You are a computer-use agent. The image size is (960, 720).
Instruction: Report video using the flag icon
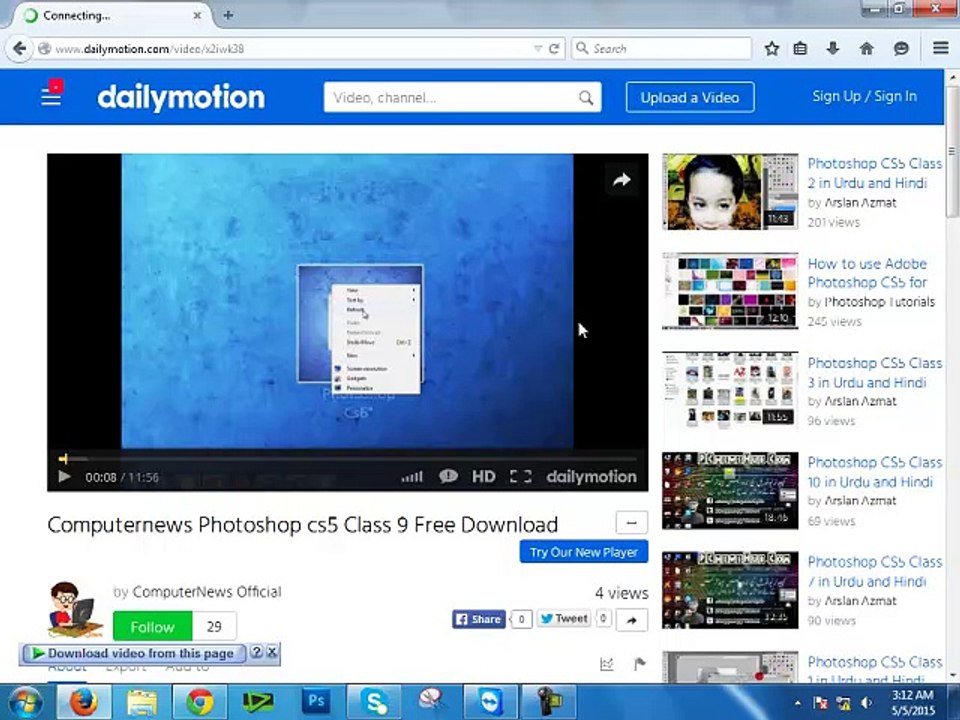pyautogui.click(x=640, y=664)
